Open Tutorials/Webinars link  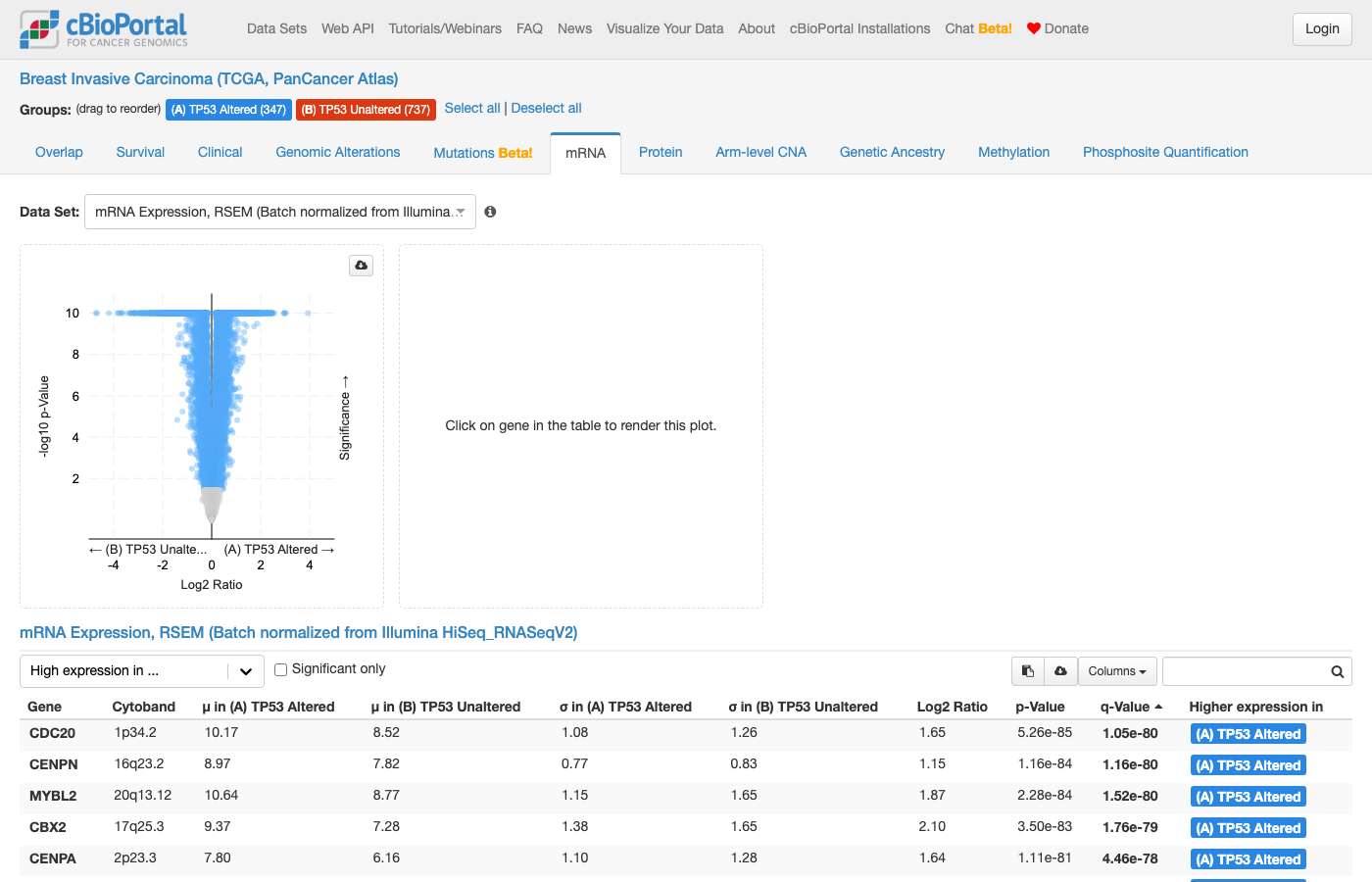pyautogui.click(x=445, y=28)
